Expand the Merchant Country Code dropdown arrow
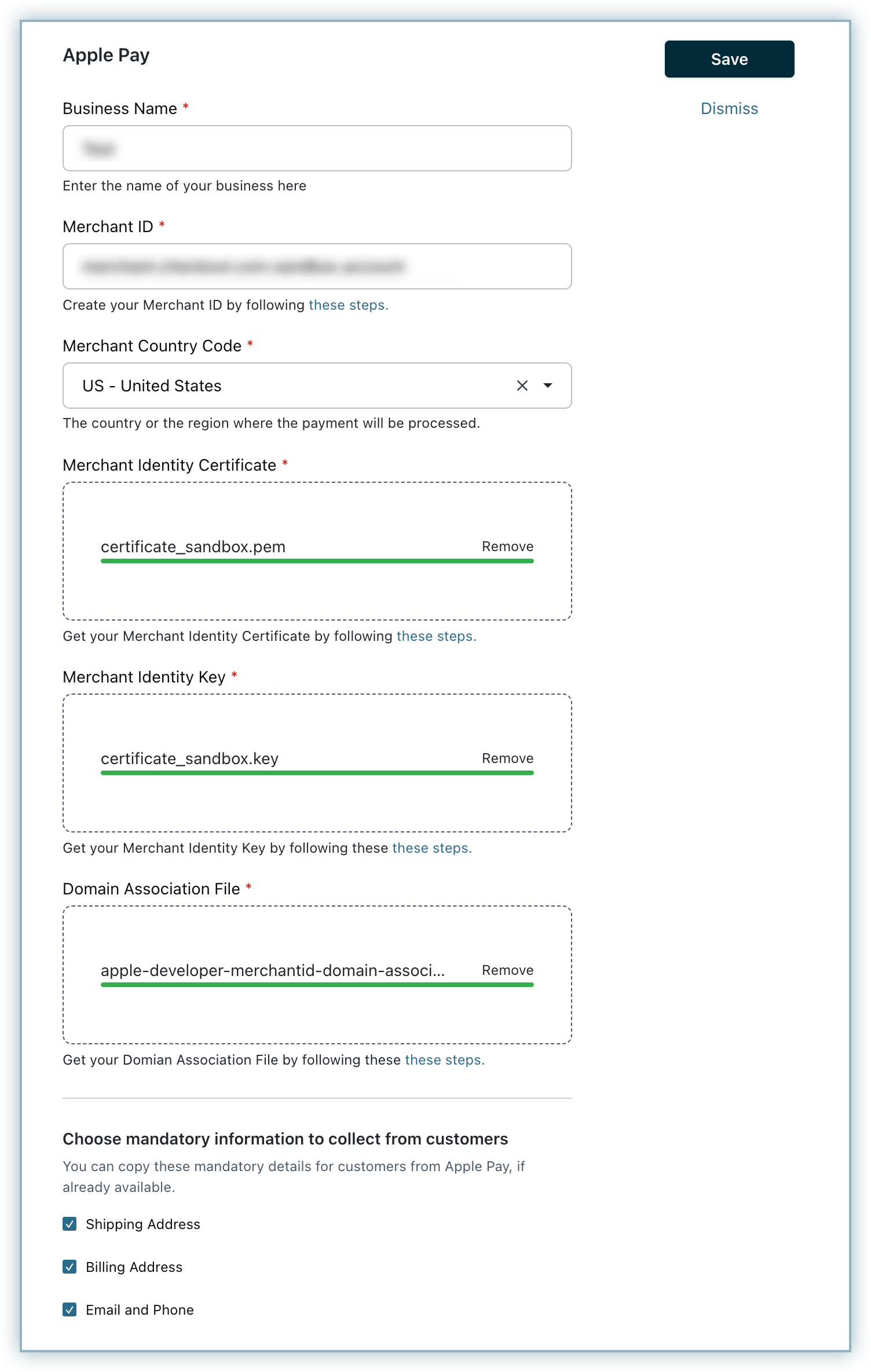 point(548,386)
